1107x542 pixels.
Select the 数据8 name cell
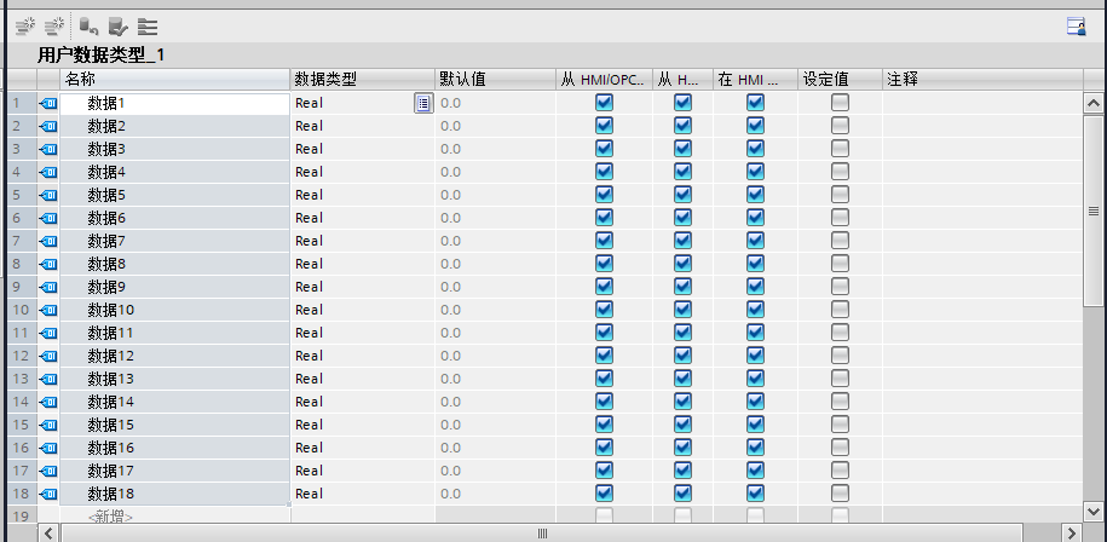point(174,264)
